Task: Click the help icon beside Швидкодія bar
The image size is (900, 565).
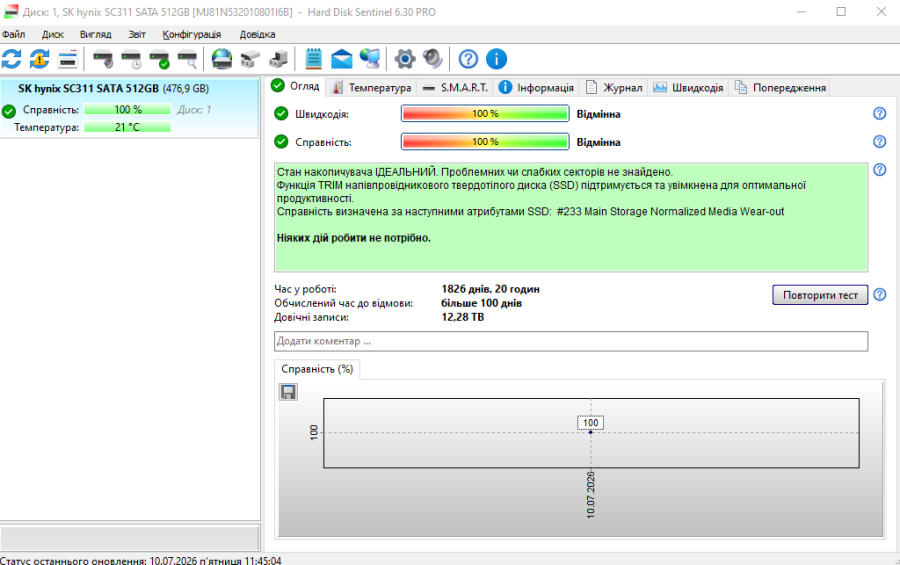Action: pyautogui.click(x=879, y=114)
